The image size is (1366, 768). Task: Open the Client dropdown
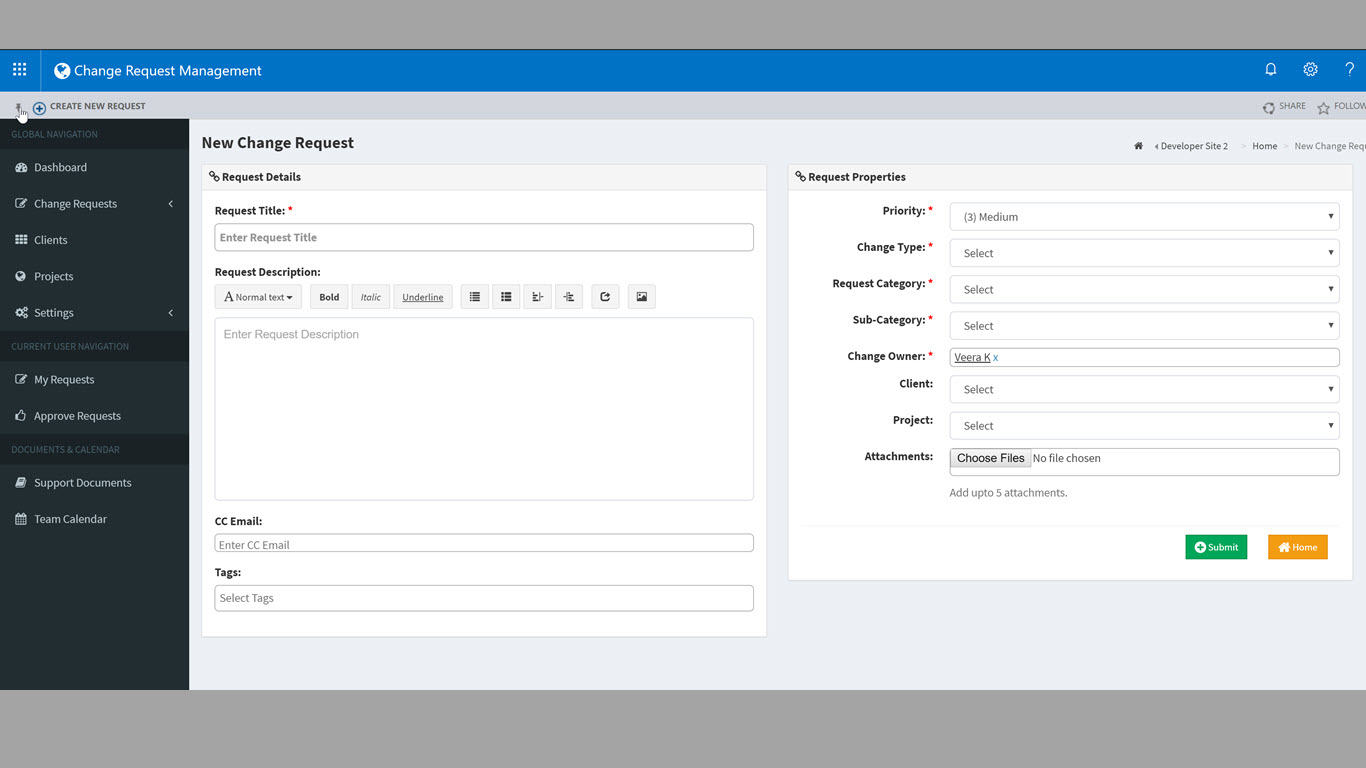[x=1144, y=390]
